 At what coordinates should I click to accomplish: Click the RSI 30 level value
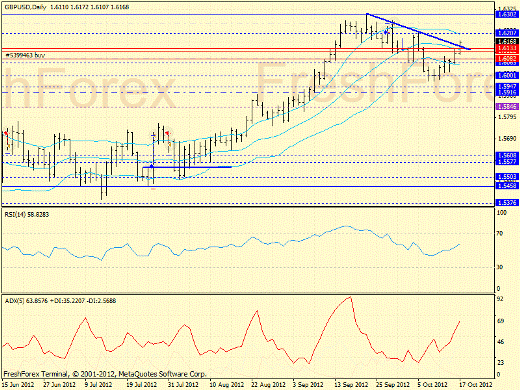[500, 267]
